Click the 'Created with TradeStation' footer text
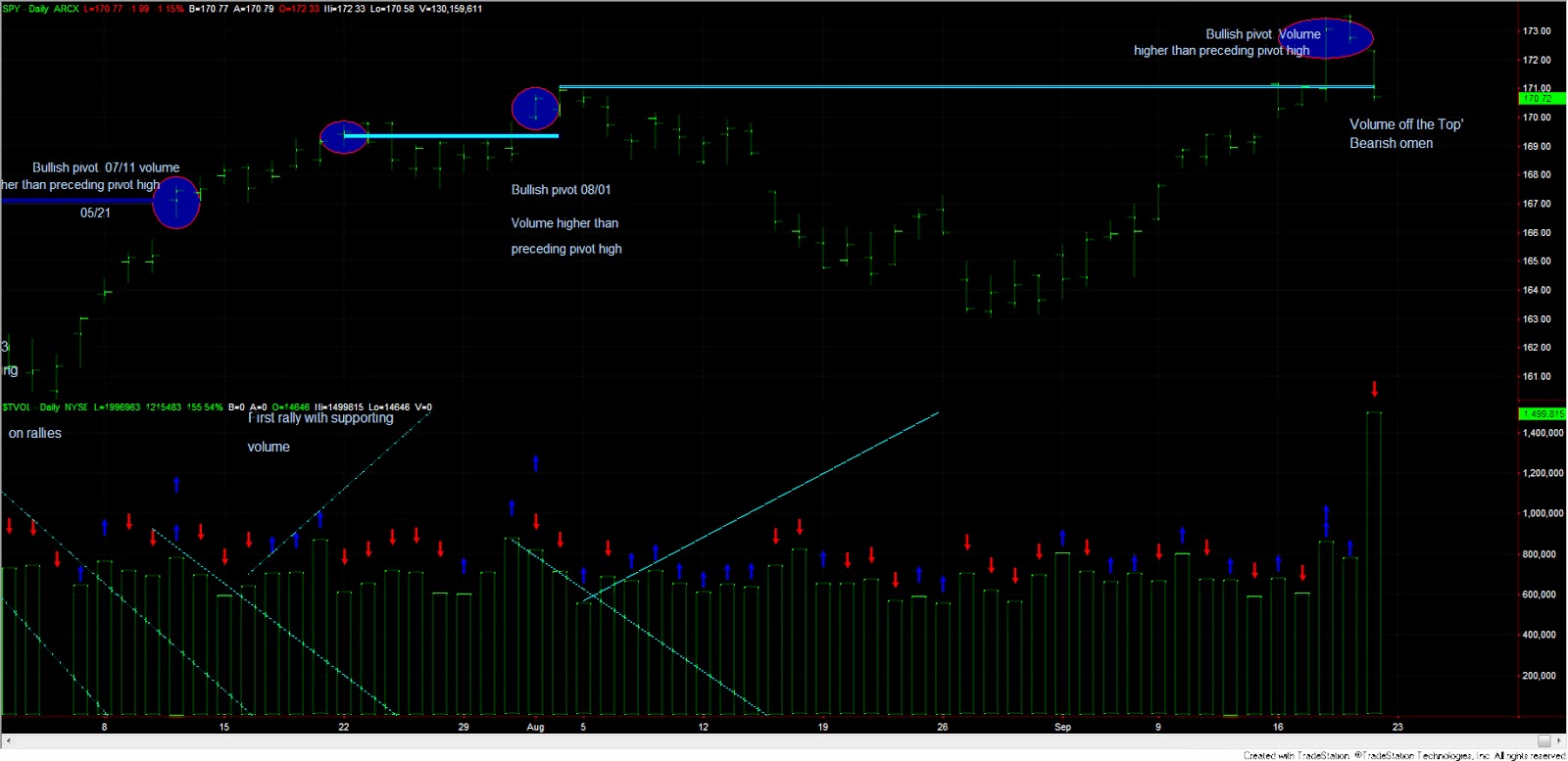Screen dimensions: 1568x761 click(1298, 755)
